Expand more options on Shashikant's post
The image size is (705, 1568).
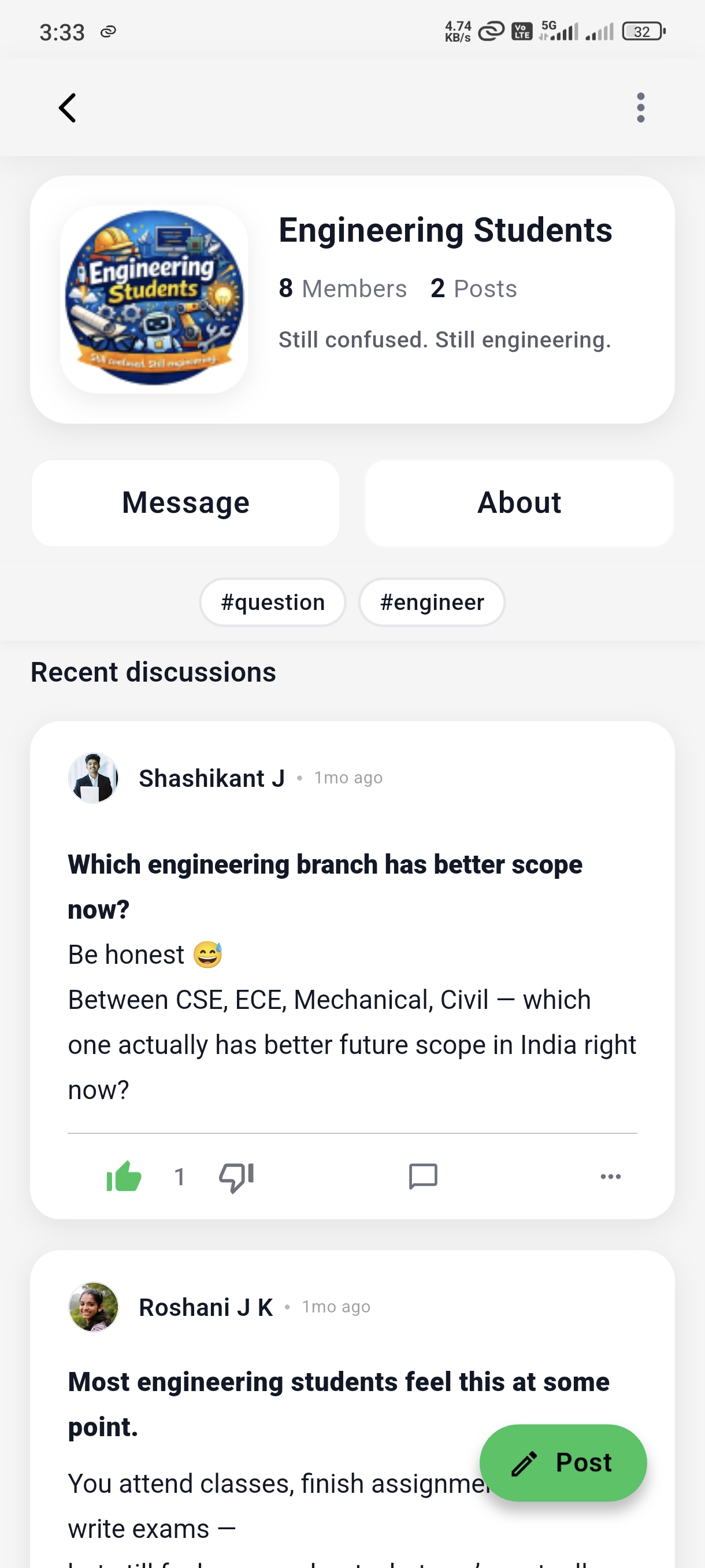pyautogui.click(x=610, y=1176)
